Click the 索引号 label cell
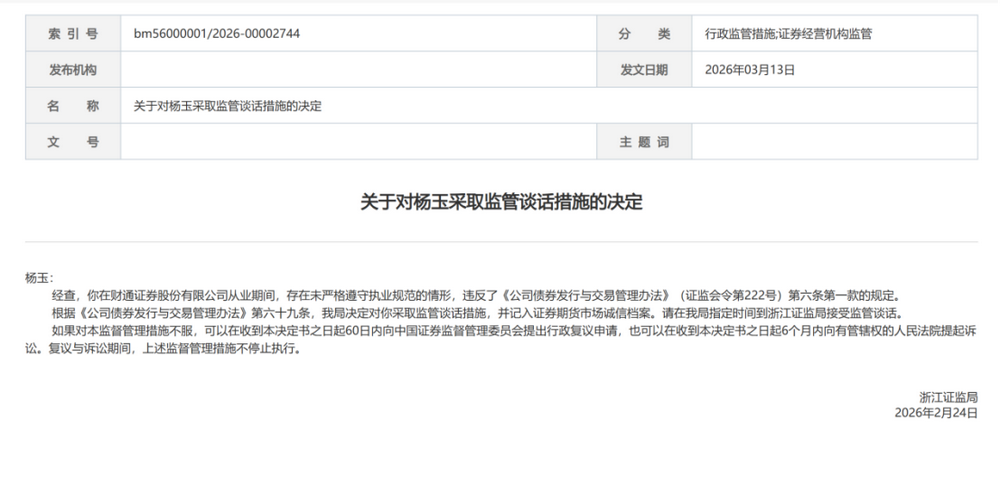Image resolution: width=1000 pixels, height=481 pixels. (x=73, y=34)
